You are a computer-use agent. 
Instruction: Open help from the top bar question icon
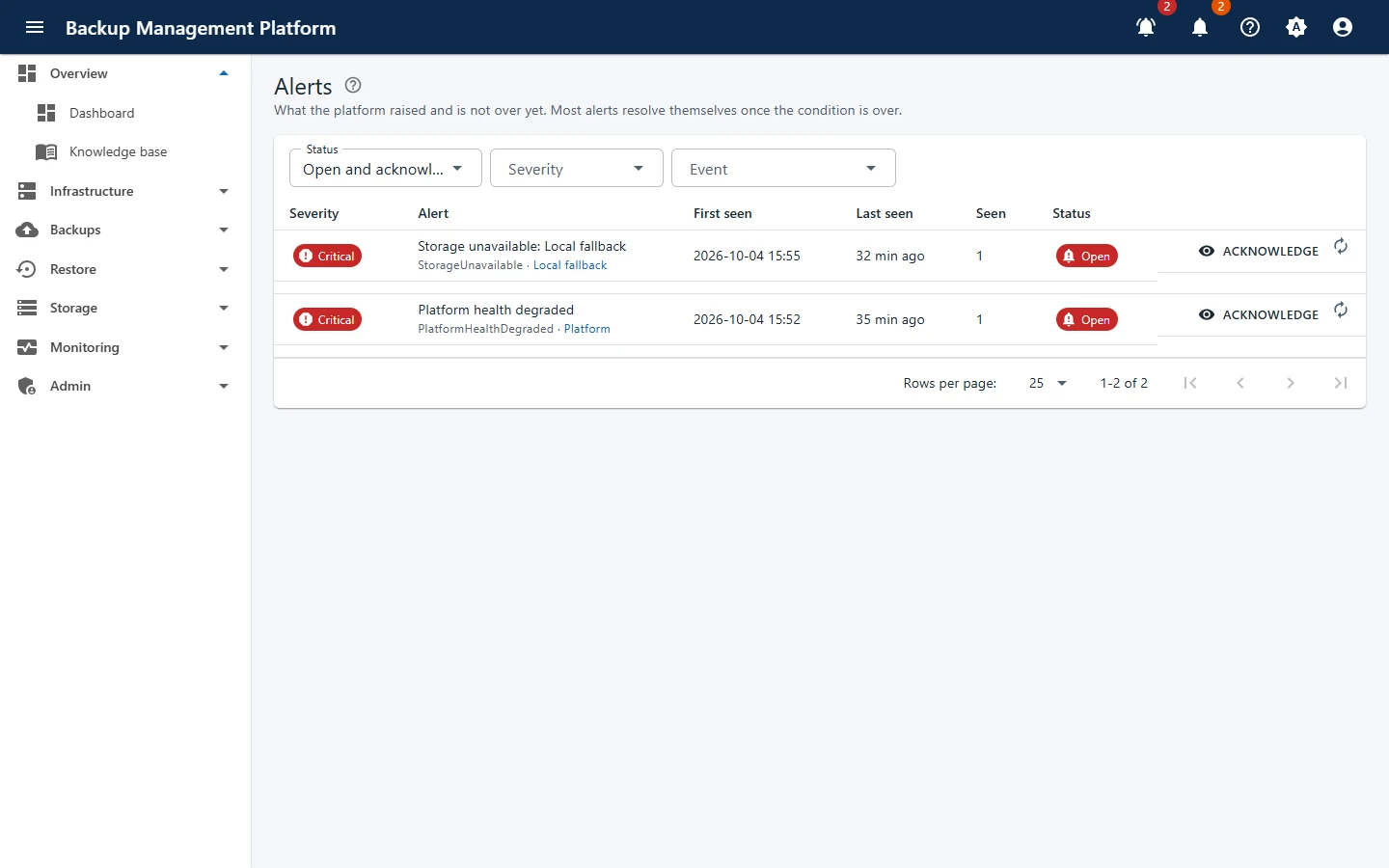[x=1250, y=27]
